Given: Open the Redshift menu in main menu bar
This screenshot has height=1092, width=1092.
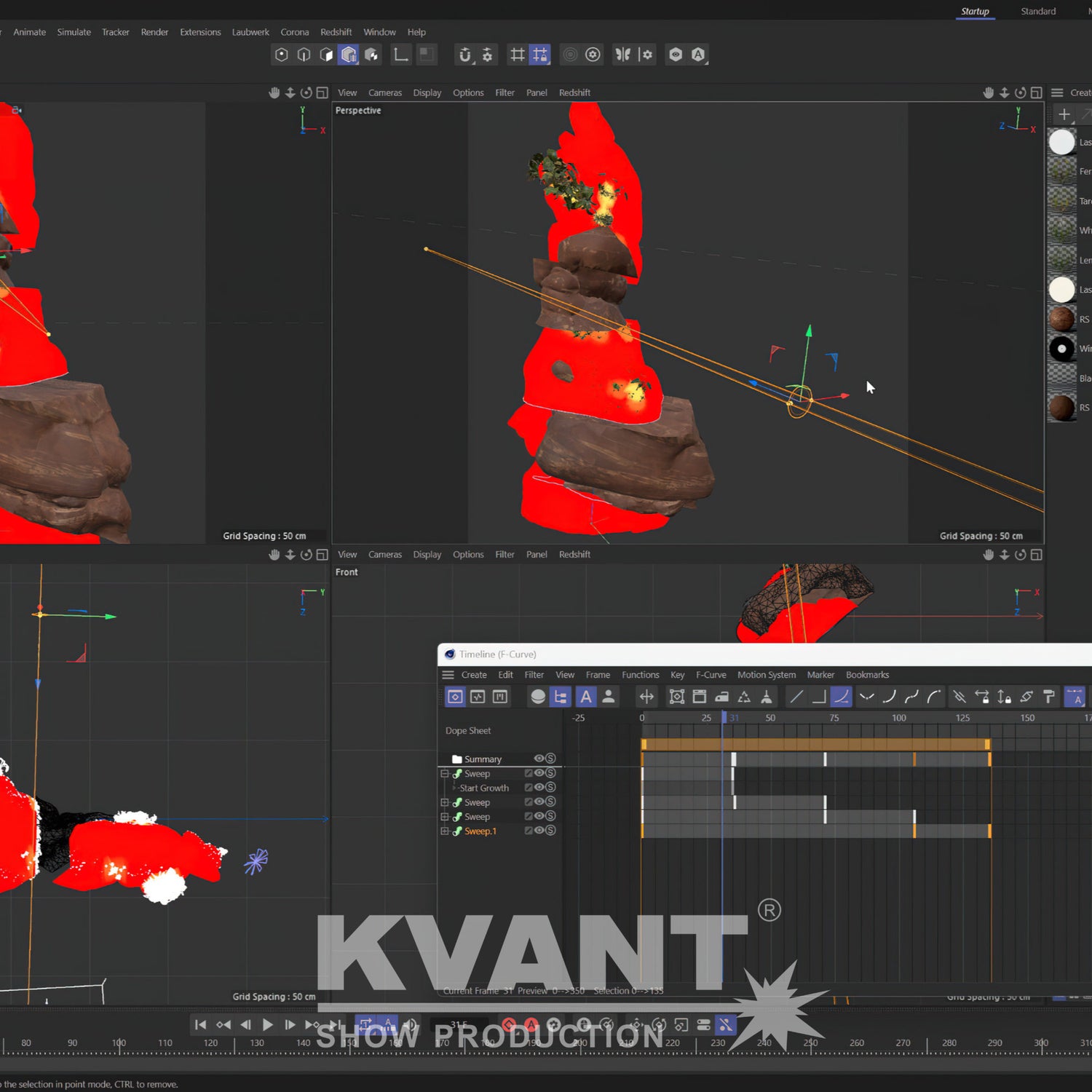Looking at the screenshot, I should tap(336, 32).
